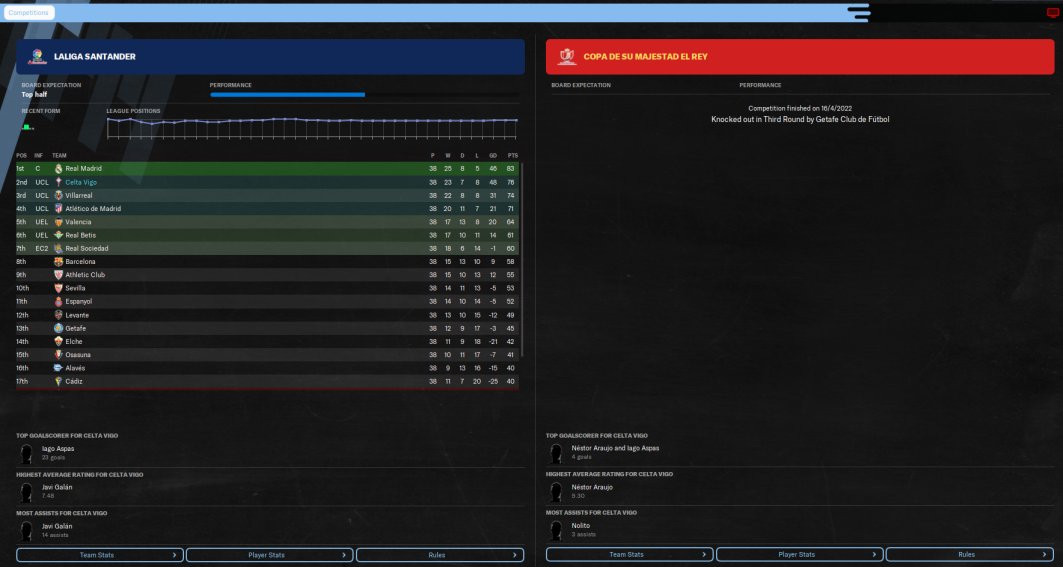Click the Atlético de Madrid club badge
Image resolution: width=1063 pixels, height=567 pixels.
tap(58, 208)
